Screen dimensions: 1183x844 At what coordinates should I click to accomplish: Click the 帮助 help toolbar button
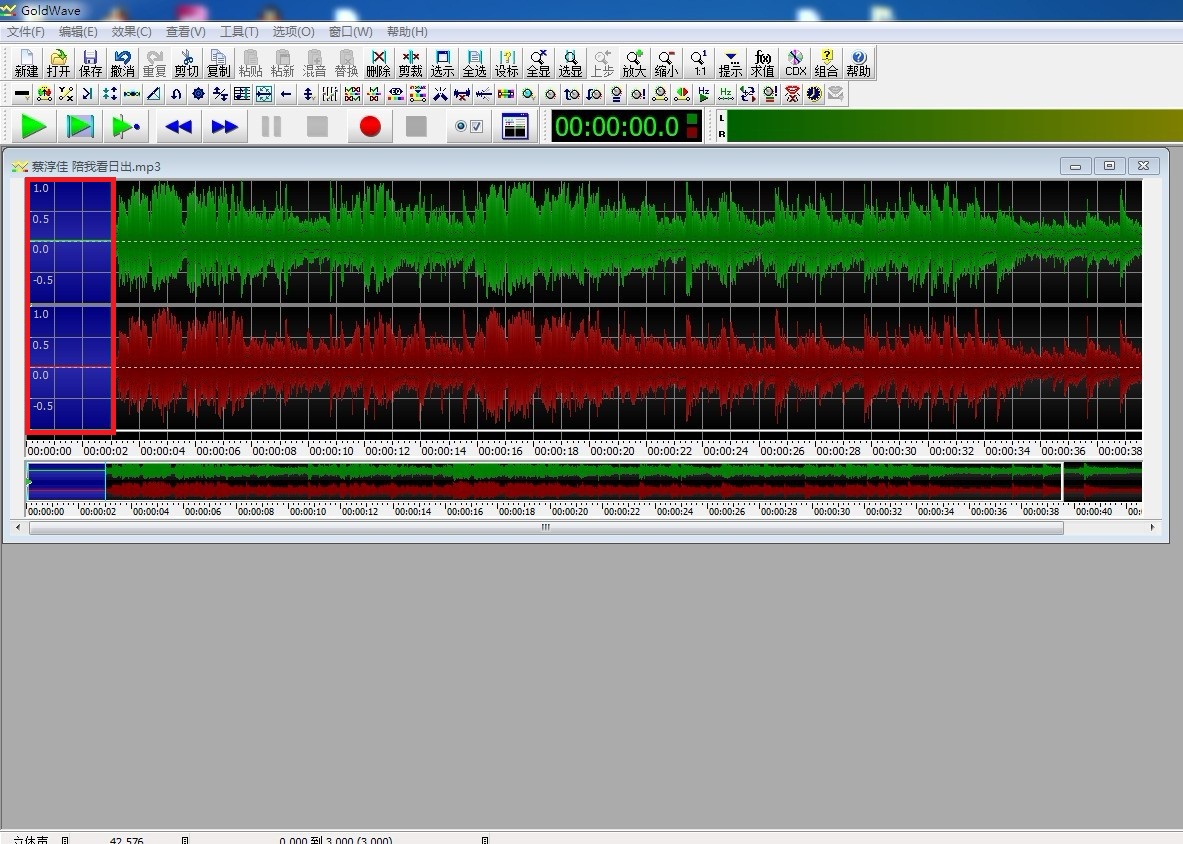[x=858, y=63]
